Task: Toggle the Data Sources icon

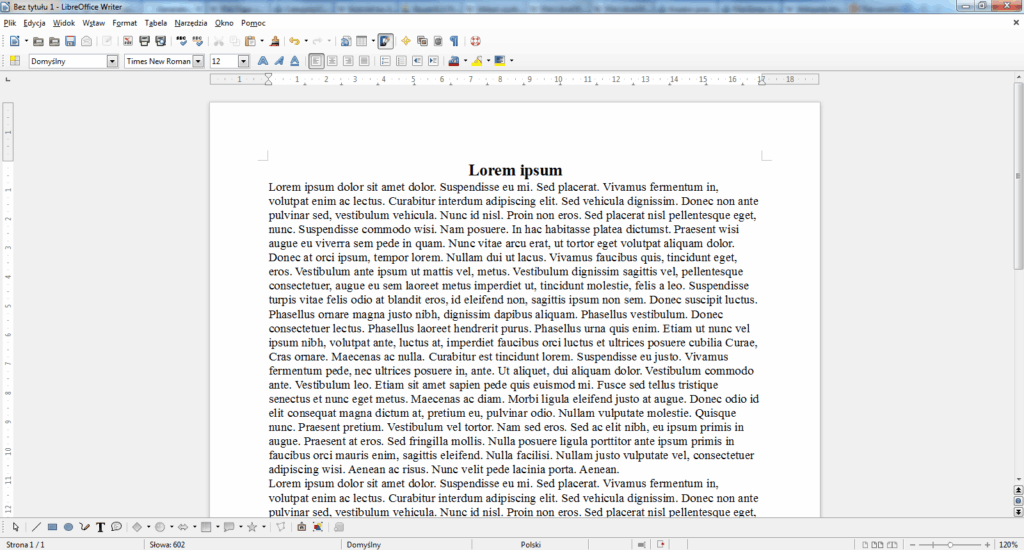Action: 438,41
